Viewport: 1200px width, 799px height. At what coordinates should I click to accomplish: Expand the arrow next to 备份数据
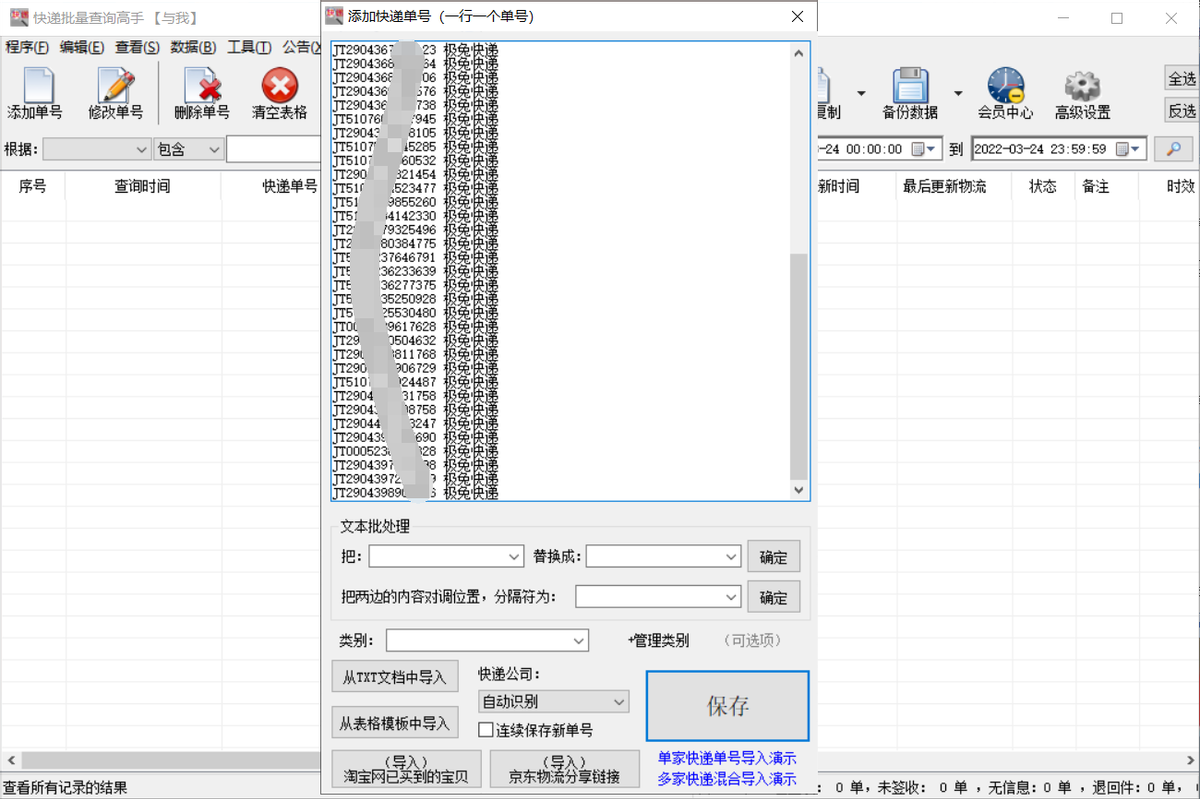pyautogui.click(x=958, y=93)
